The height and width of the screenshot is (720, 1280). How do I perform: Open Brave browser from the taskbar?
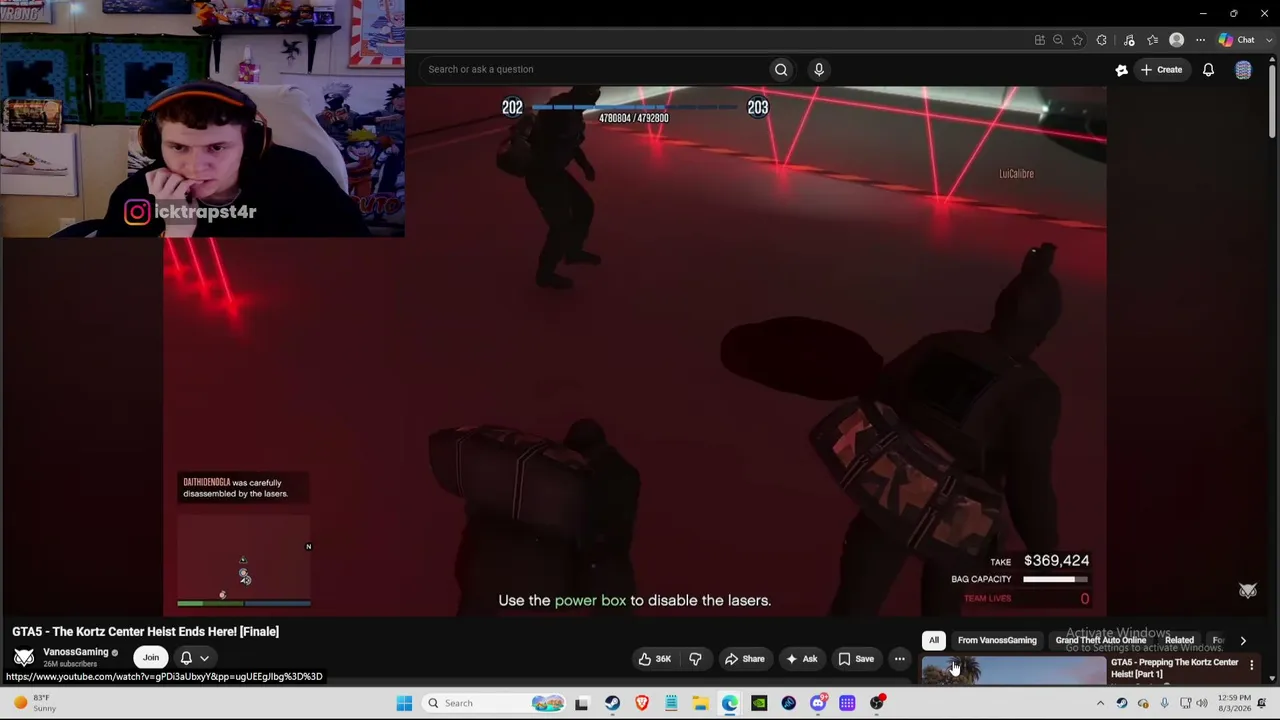tap(642, 703)
